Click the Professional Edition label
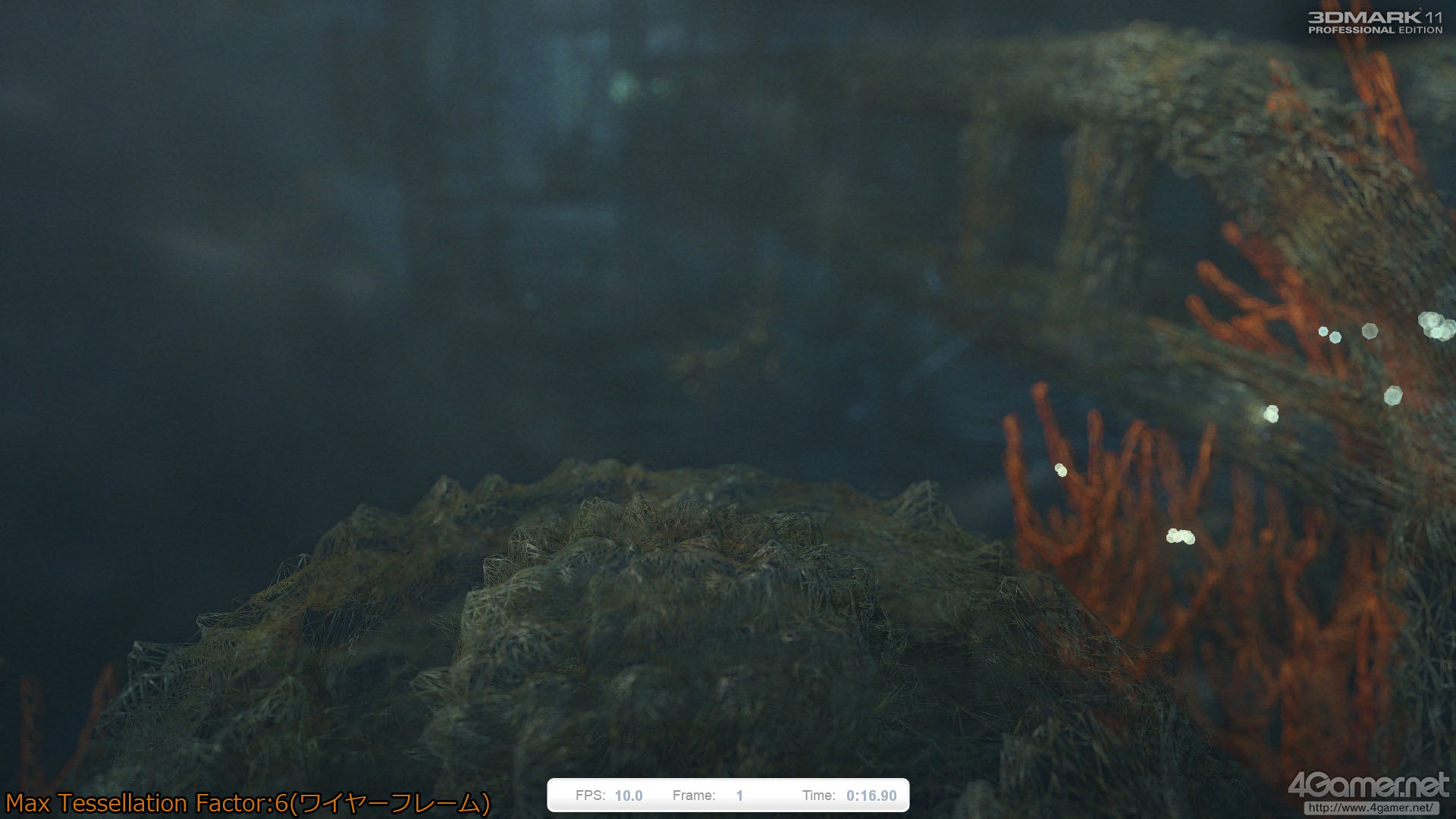This screenshot has height=819, width=1456. pos(1374,30)
